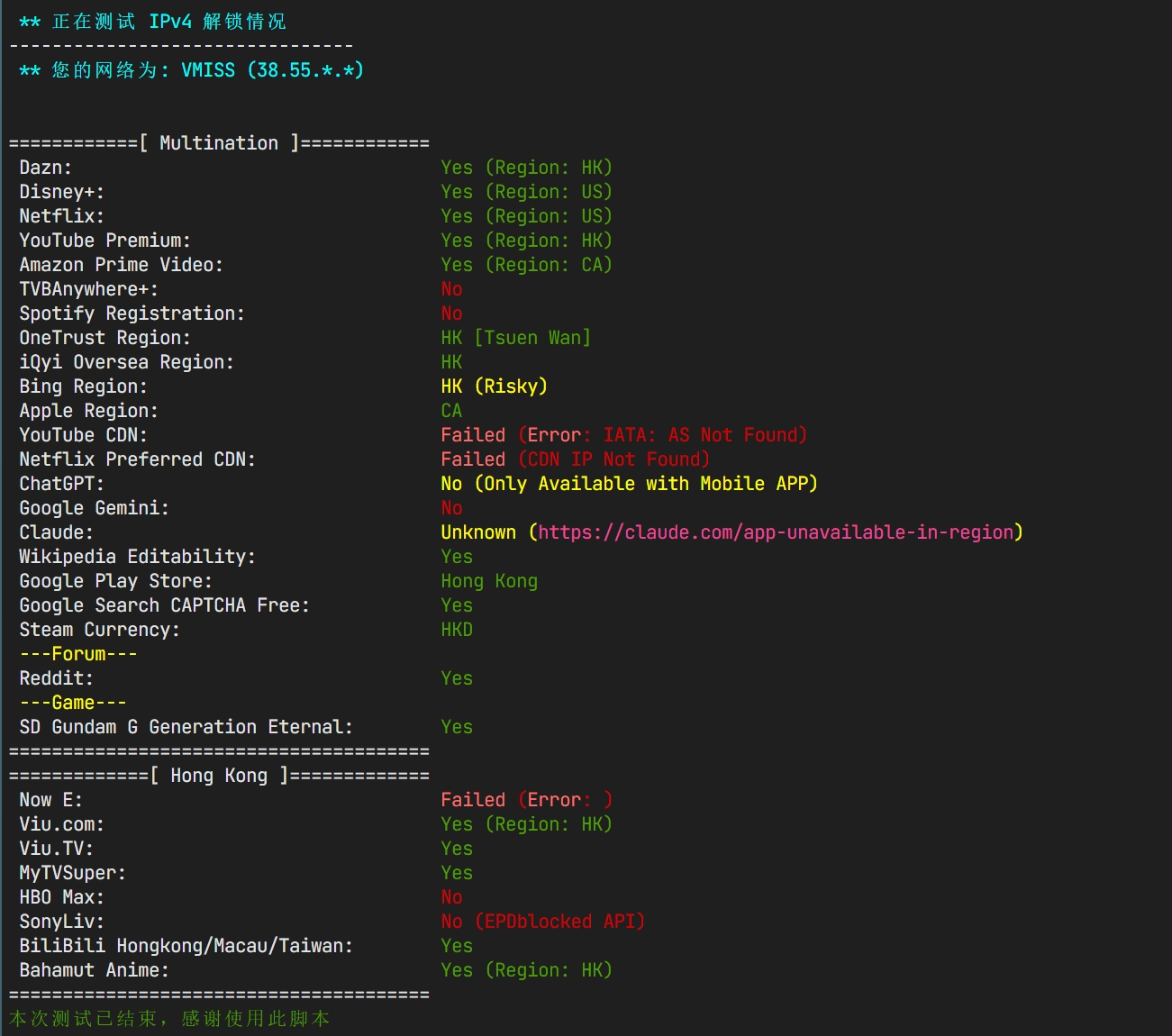Click the 'Dazn:' label
The height and width of the screenshot is (1036, 1172).
tap(45, 168)
